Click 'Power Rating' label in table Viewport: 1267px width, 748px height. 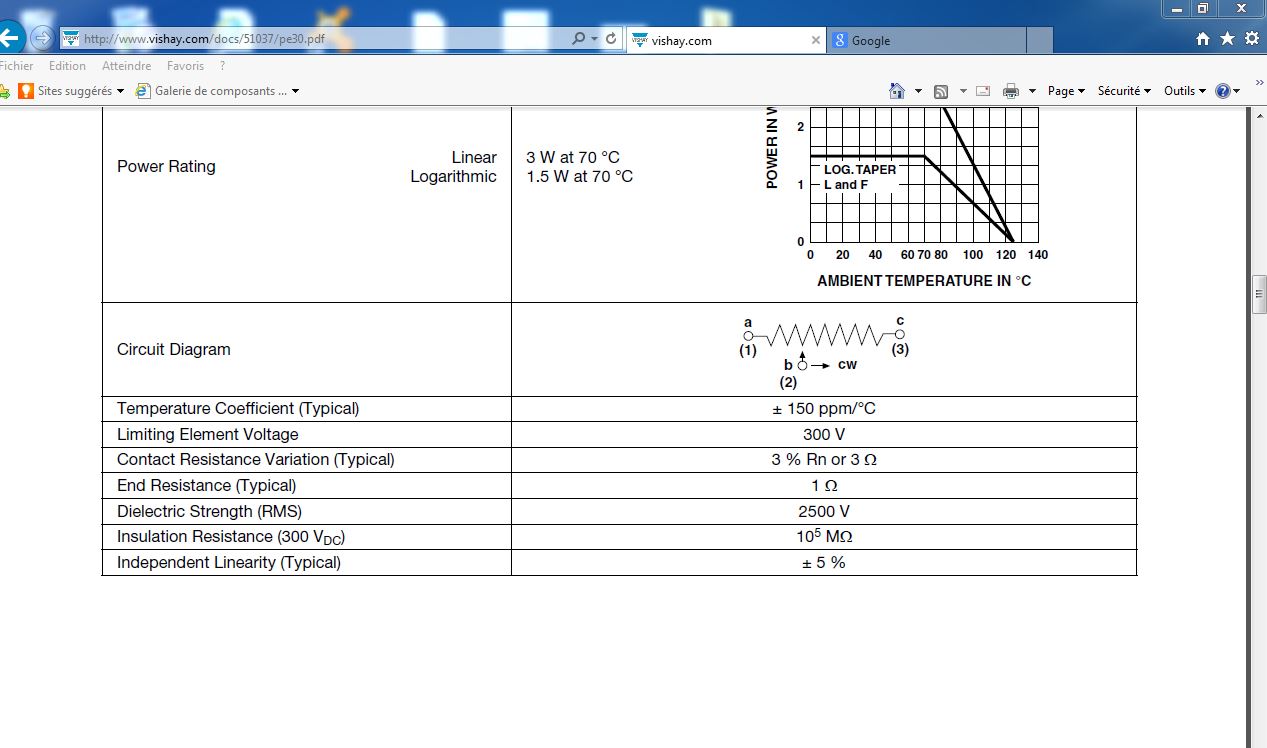pos(166,166)
